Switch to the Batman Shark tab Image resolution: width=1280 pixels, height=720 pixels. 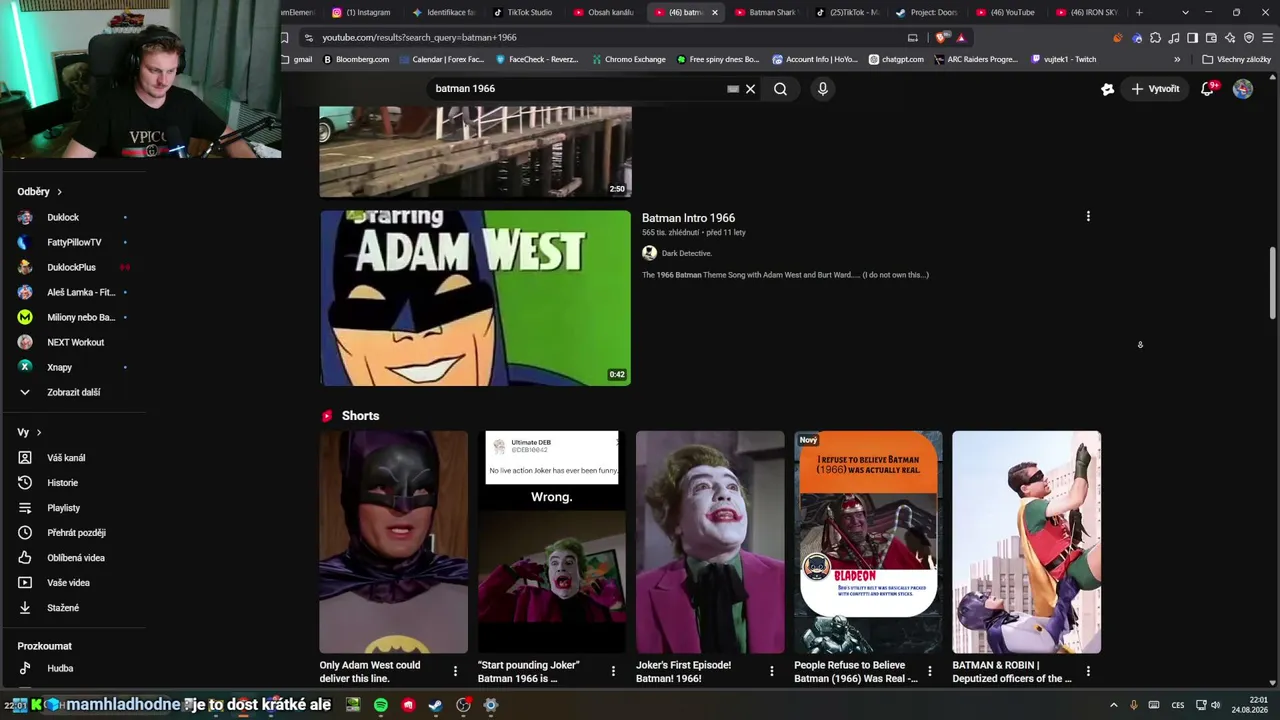[x=765, y=12]
